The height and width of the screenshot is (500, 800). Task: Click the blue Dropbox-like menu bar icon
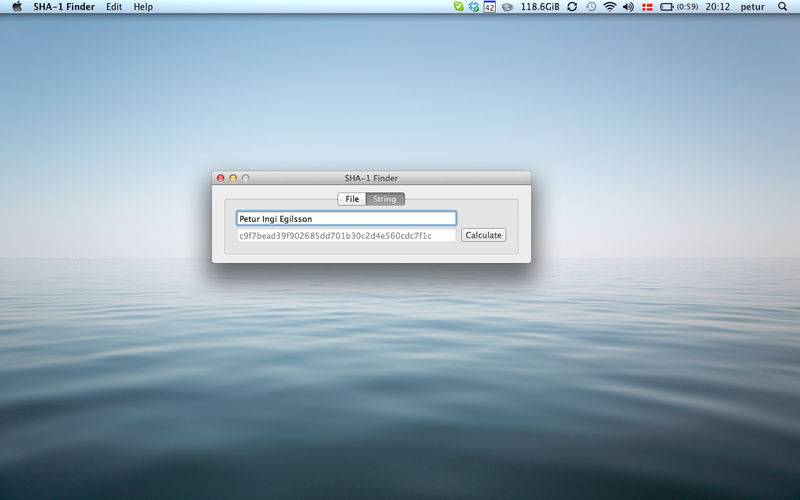(x=474, y=7)
